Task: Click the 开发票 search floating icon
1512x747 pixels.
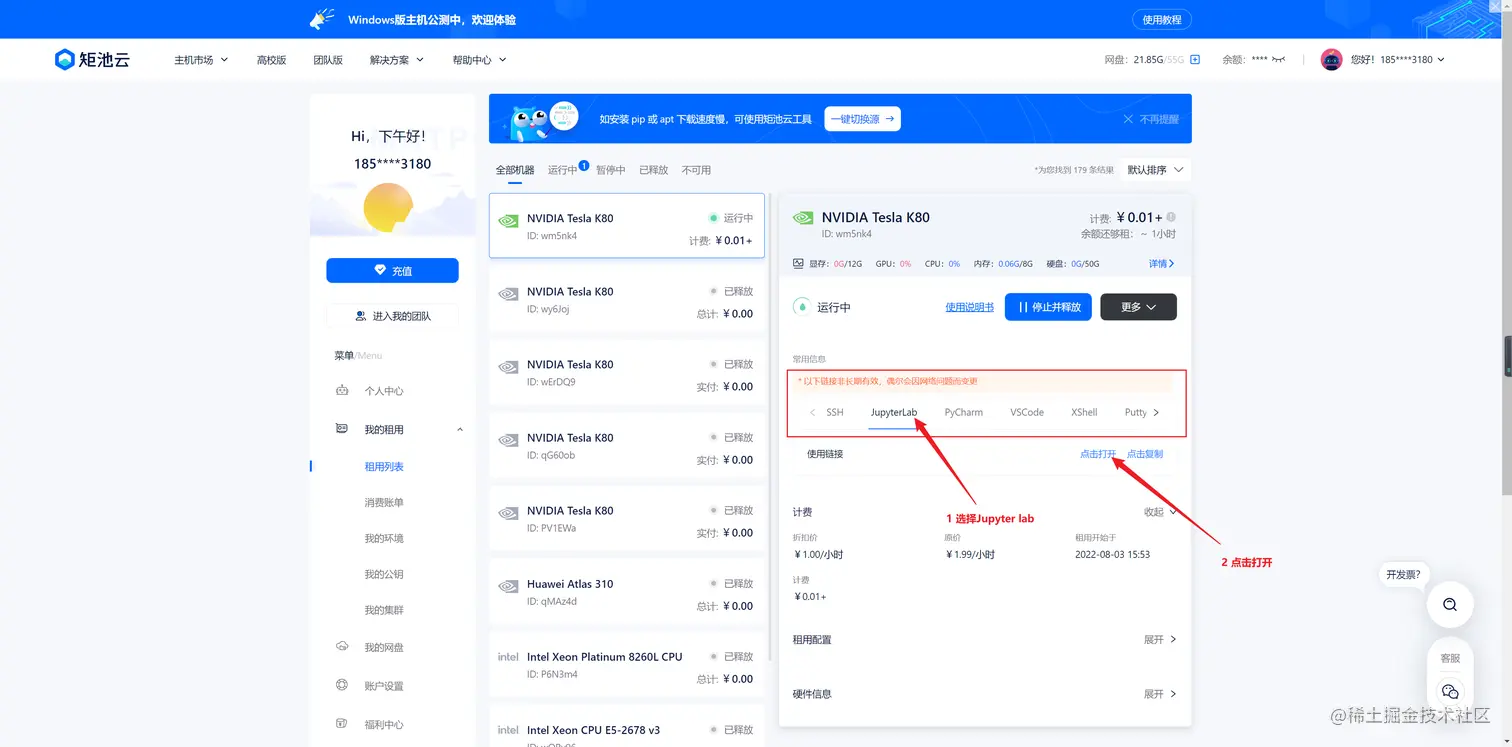Action: 1449,605
